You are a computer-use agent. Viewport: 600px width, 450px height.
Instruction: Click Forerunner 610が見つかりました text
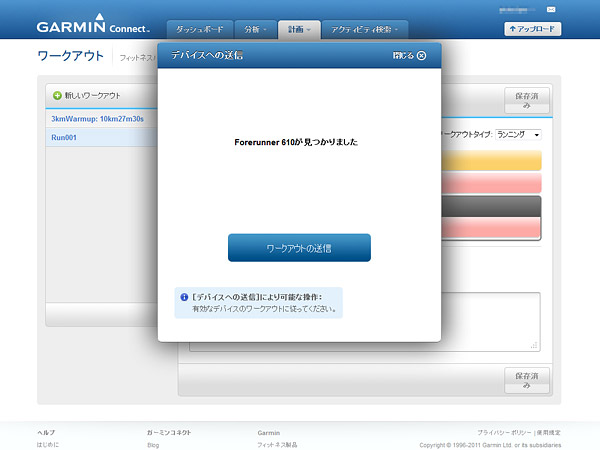click(x=296, y=142)
